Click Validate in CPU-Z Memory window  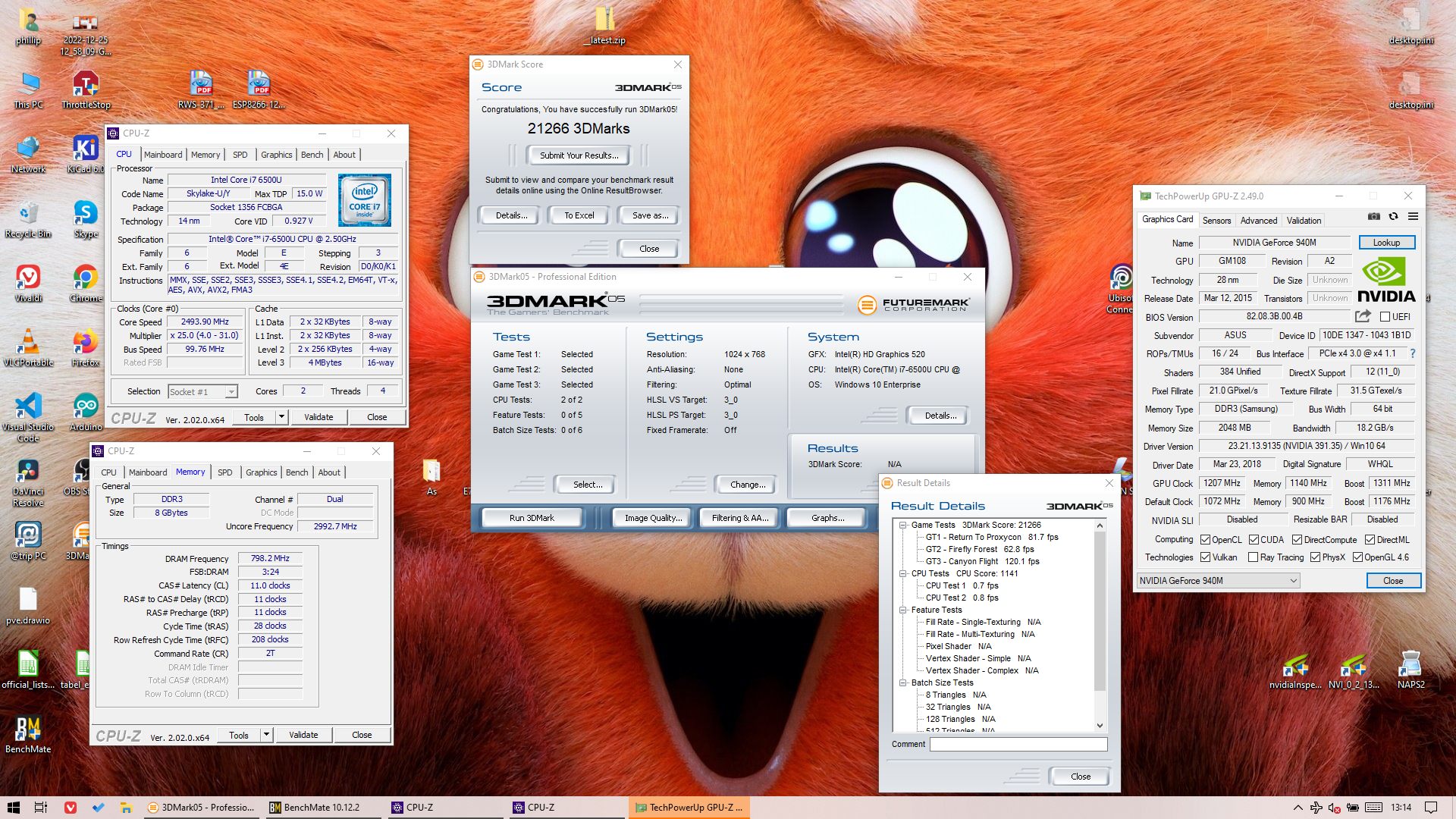303,734
